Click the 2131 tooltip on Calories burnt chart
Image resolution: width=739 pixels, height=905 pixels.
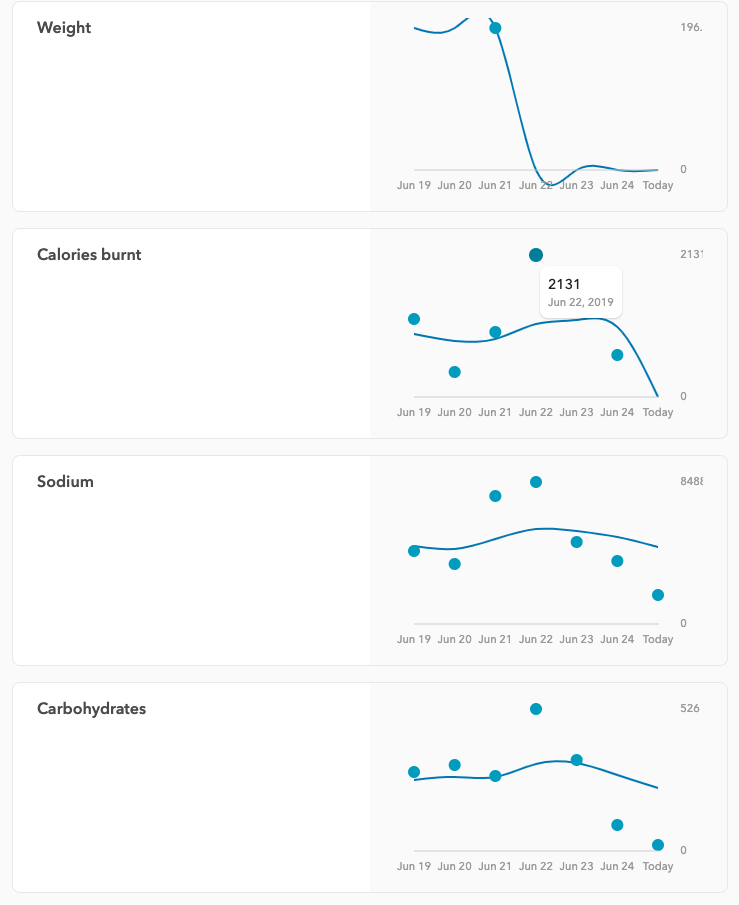click(581, 291)
